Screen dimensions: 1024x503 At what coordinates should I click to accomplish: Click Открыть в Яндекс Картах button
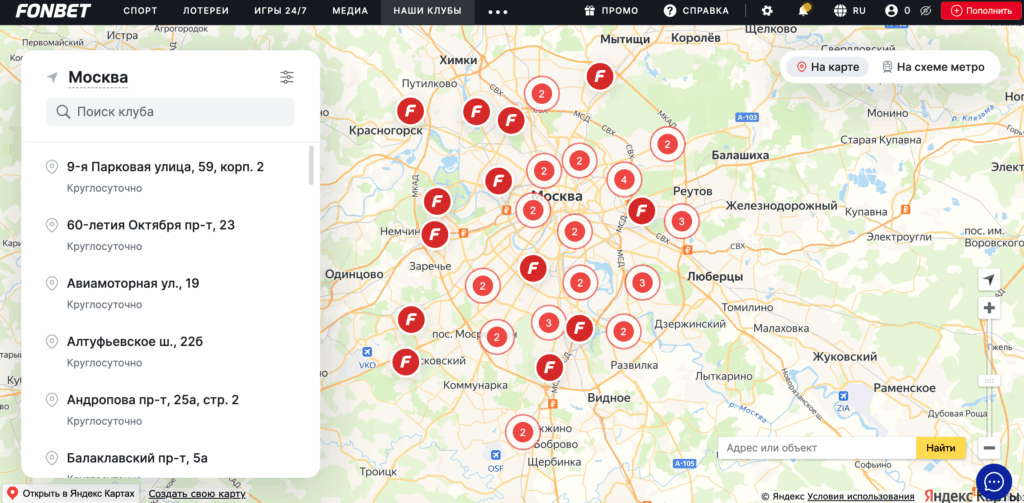(72, 494)
